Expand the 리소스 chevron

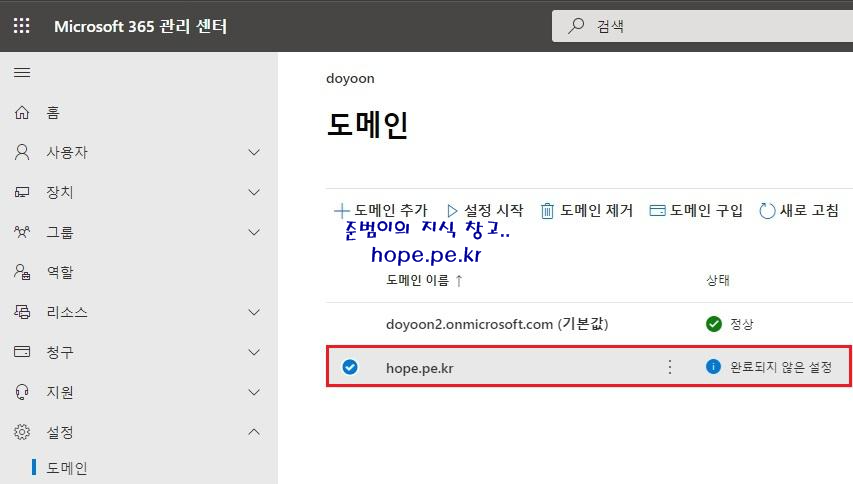point(254,312)
